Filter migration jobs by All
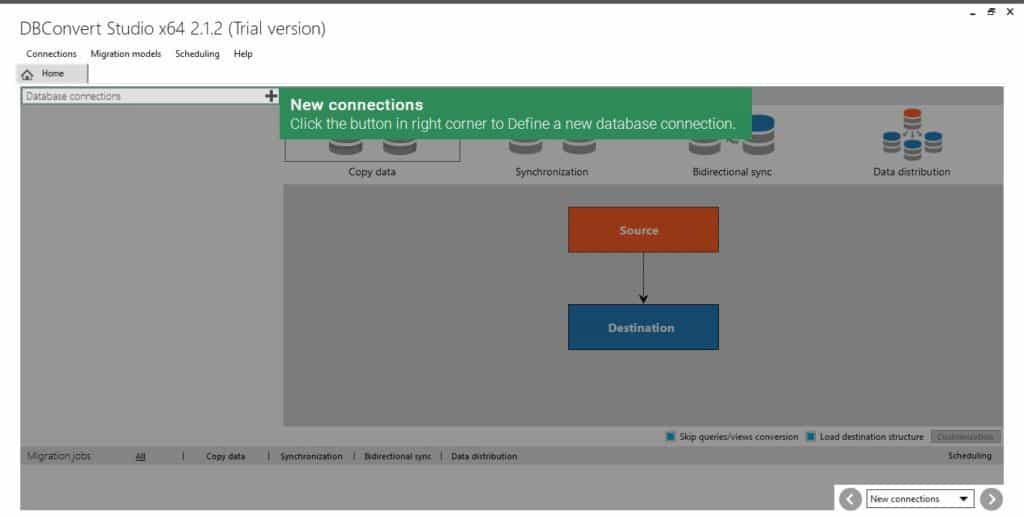 (x=140, y=456)
